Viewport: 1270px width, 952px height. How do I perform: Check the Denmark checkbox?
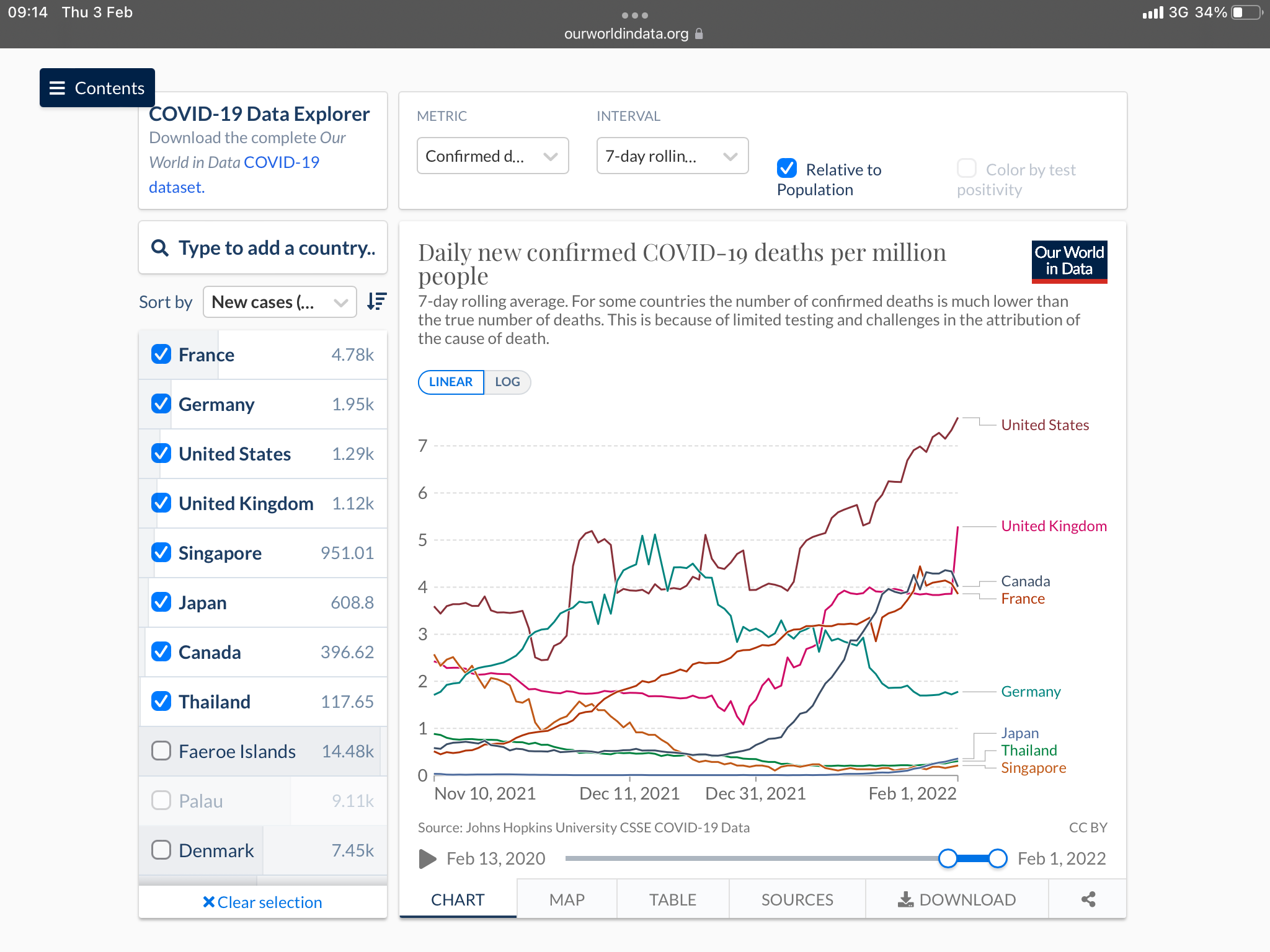pos(161,850)
